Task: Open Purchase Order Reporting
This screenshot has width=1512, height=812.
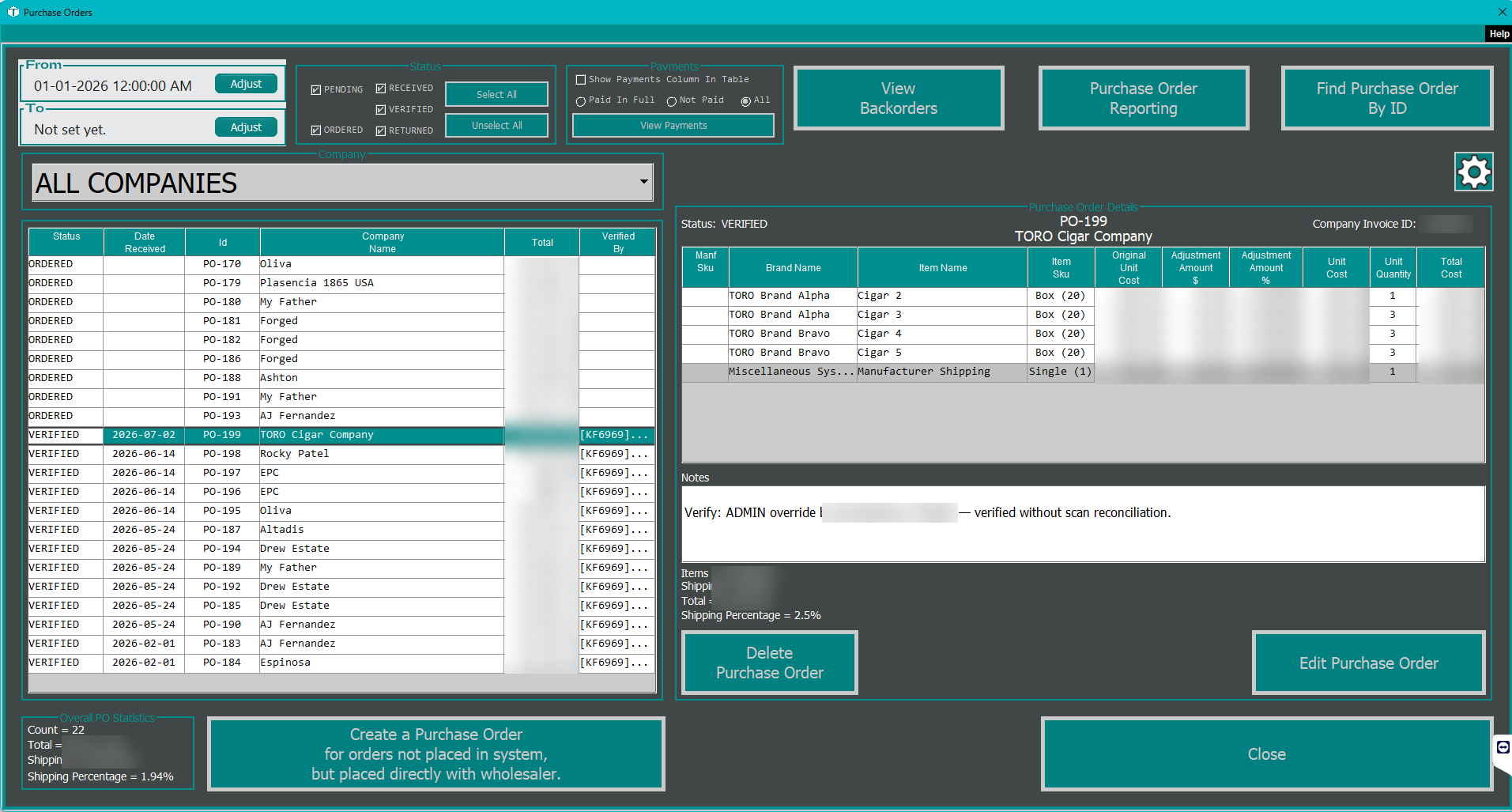Action: 1143,98
